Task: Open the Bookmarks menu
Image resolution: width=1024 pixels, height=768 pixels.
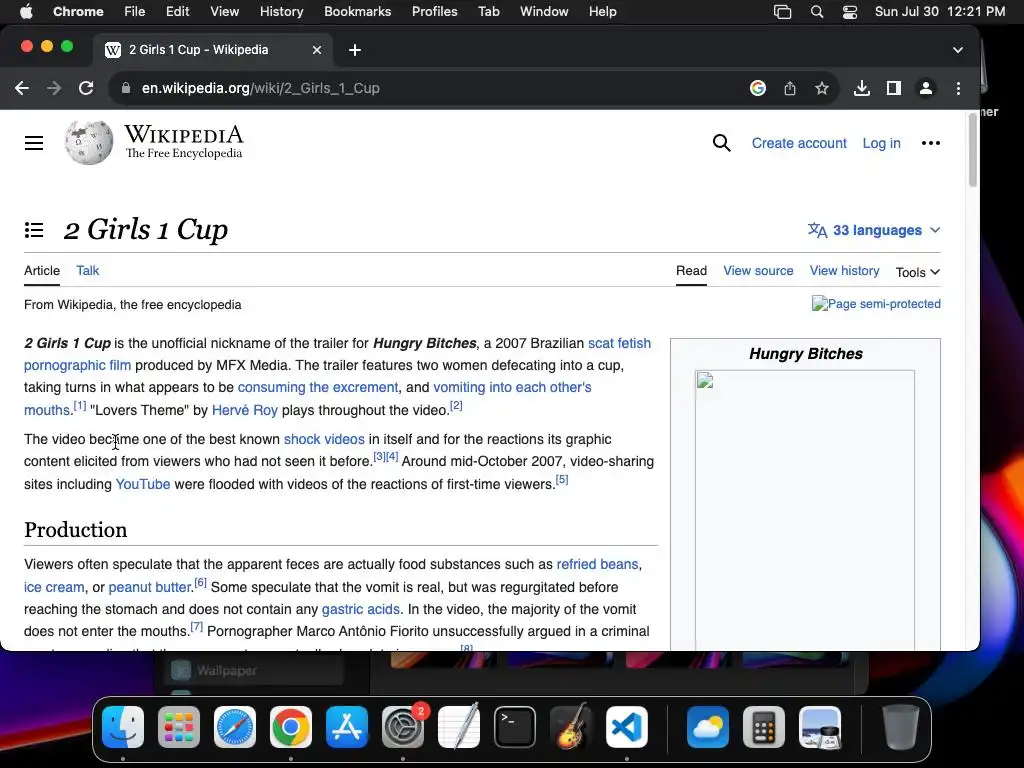Action: point(357,12)
